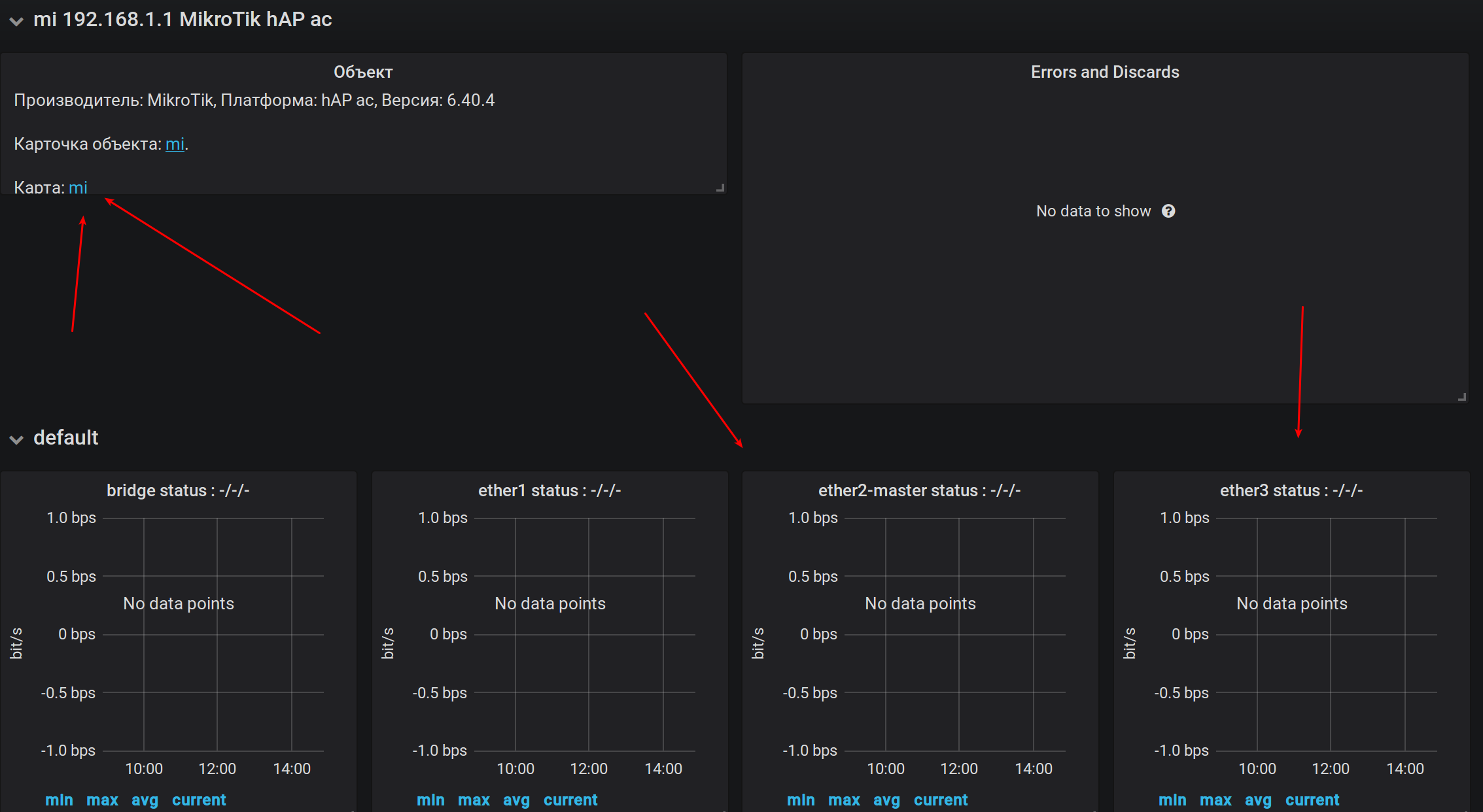Click the resize handle of the Объект panel
This screenshot has width=1483, height=812.
pyautogui.click(x=721, y=188)
